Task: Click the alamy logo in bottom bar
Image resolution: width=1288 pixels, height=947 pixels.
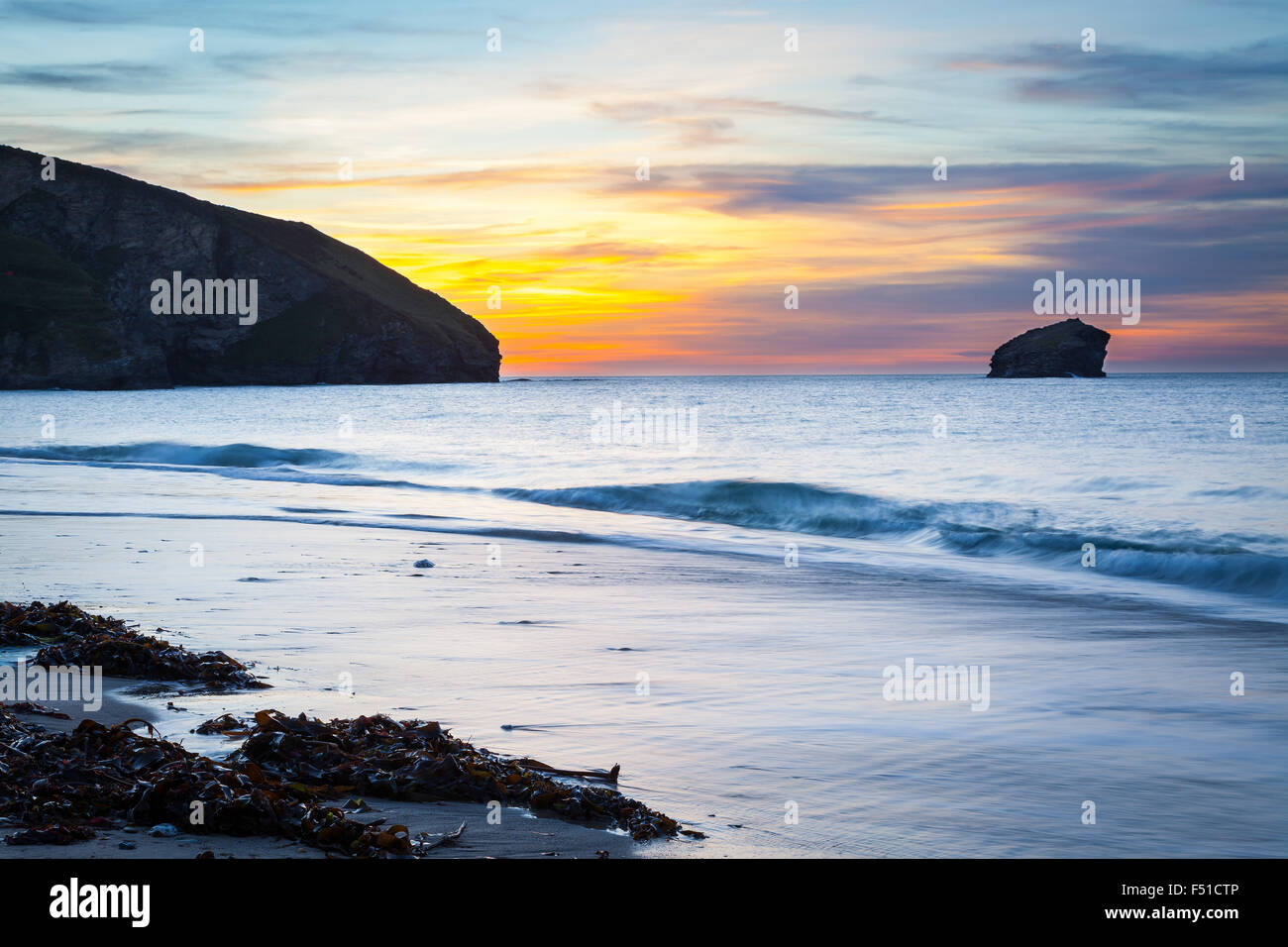Action: pos(100,902)
